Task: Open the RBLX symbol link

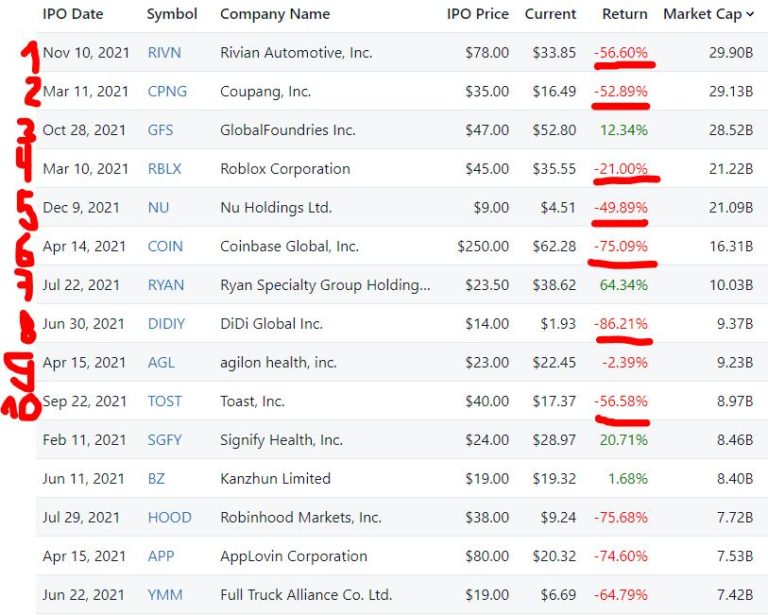Action: (164, 169)
